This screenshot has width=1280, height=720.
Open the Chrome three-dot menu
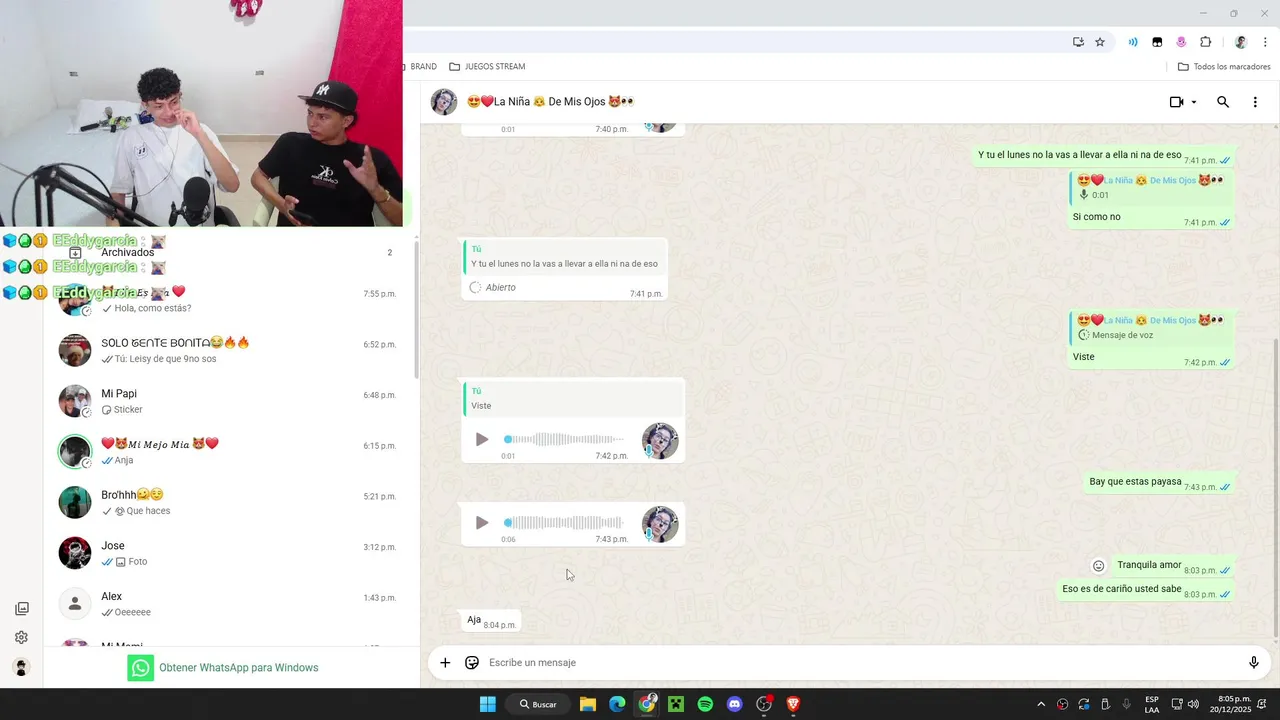click(1265, 42)
